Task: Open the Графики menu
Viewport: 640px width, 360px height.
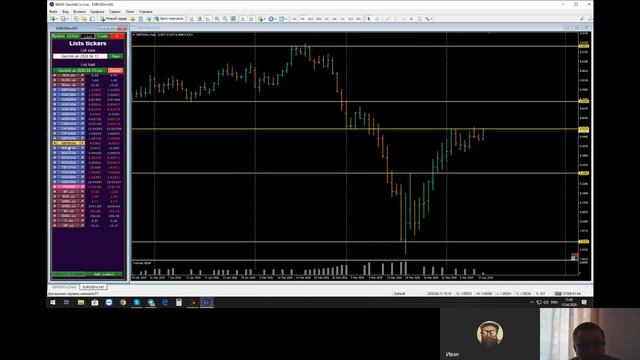Action: click(x=97, y=12)
